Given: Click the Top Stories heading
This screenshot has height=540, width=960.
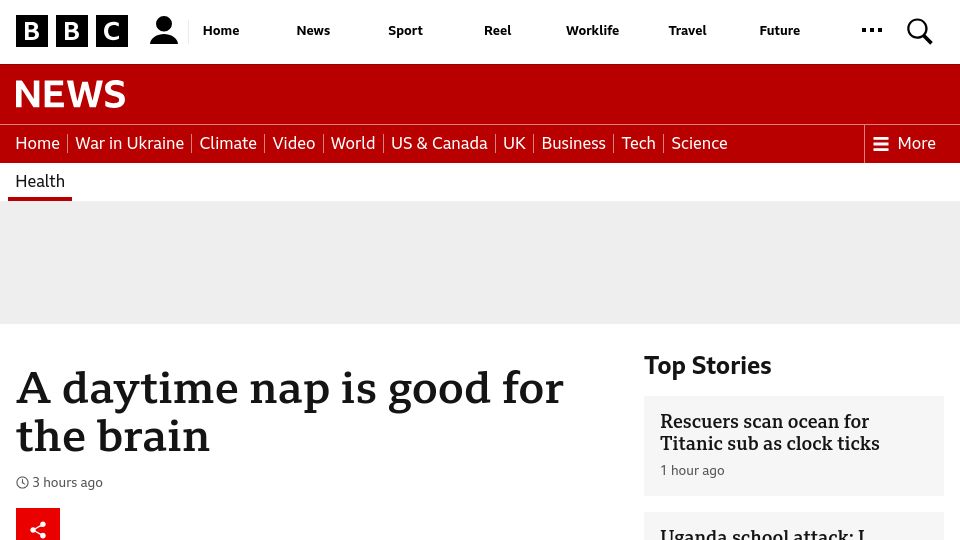Looking at the screenshot, I should click(708, 366).
